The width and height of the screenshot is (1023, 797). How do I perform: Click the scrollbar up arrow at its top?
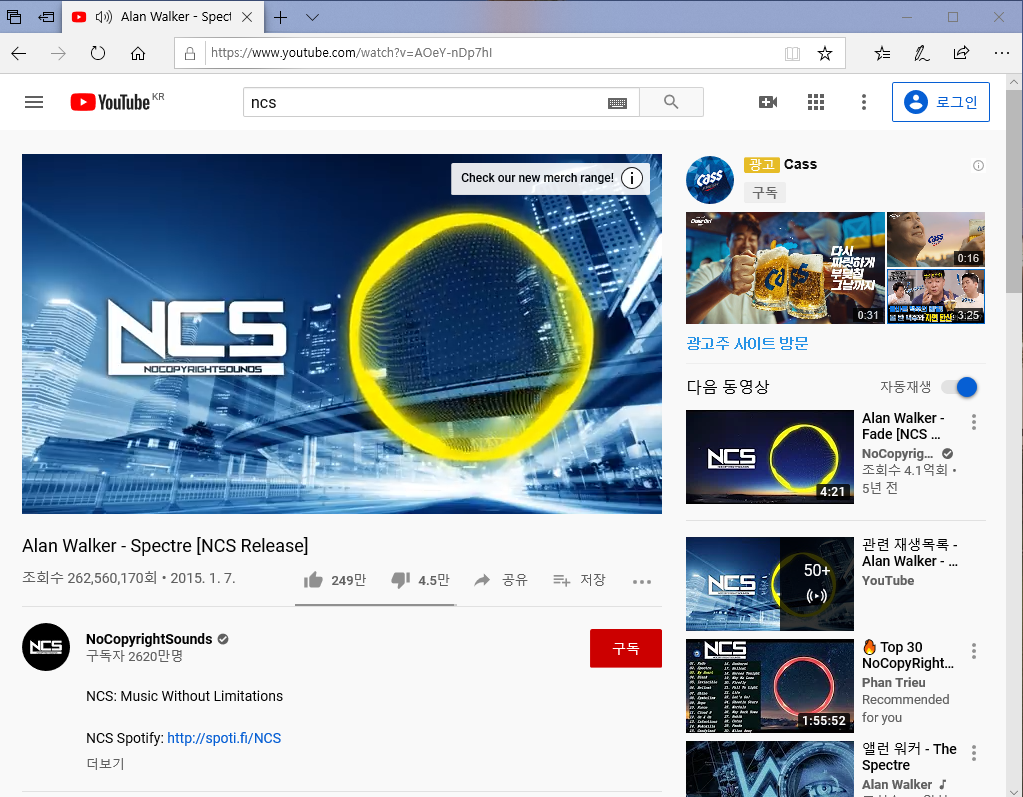coord(1014,82)
